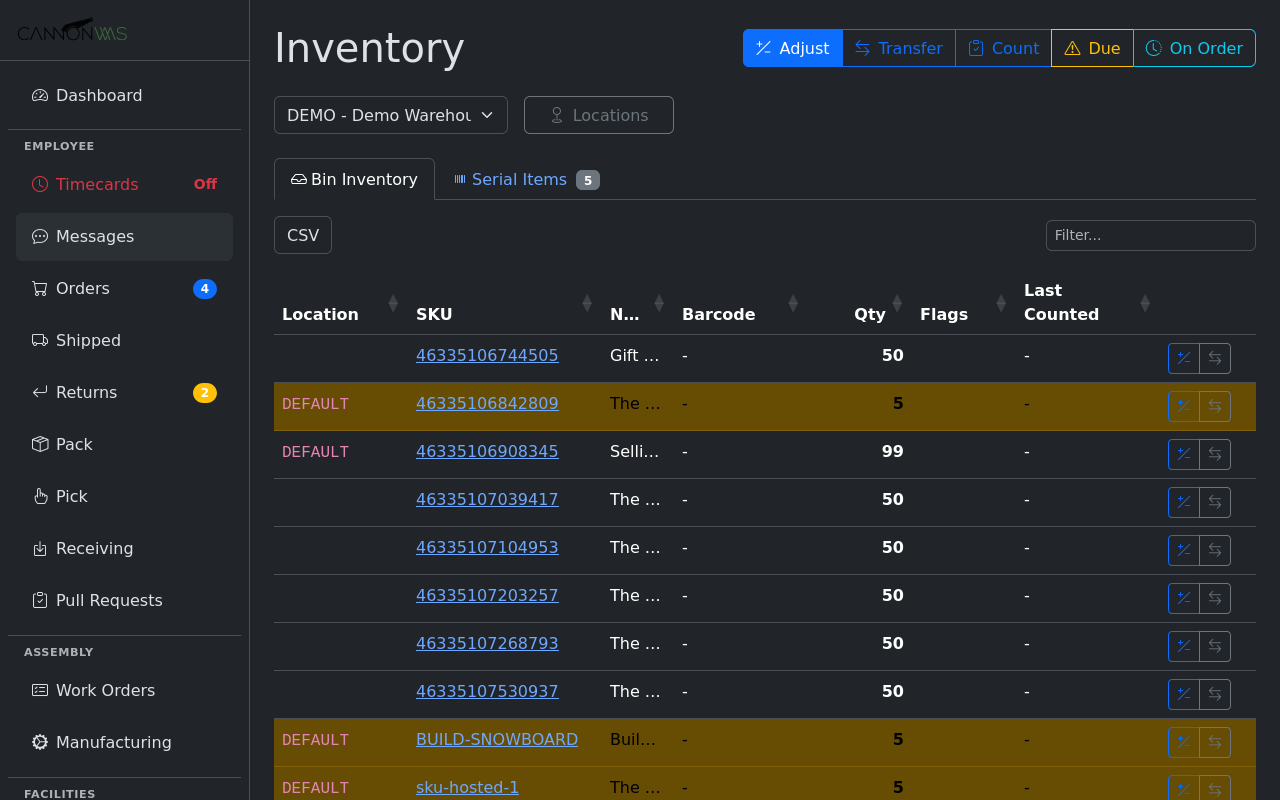Open Messages via the speech bubble icon
This screenshot has width=1280, height=800.
coord(39,236)
